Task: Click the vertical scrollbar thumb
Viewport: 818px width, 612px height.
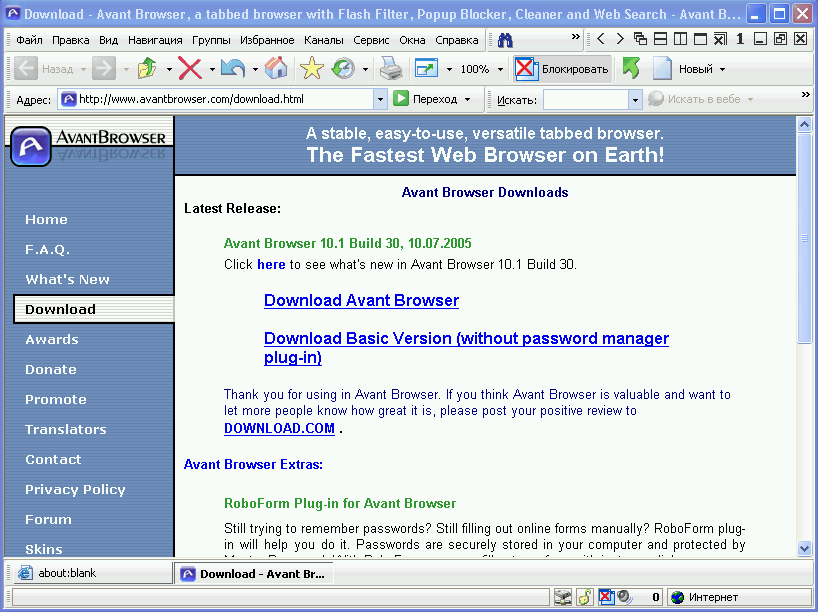Action: click(x=804, y=238)
